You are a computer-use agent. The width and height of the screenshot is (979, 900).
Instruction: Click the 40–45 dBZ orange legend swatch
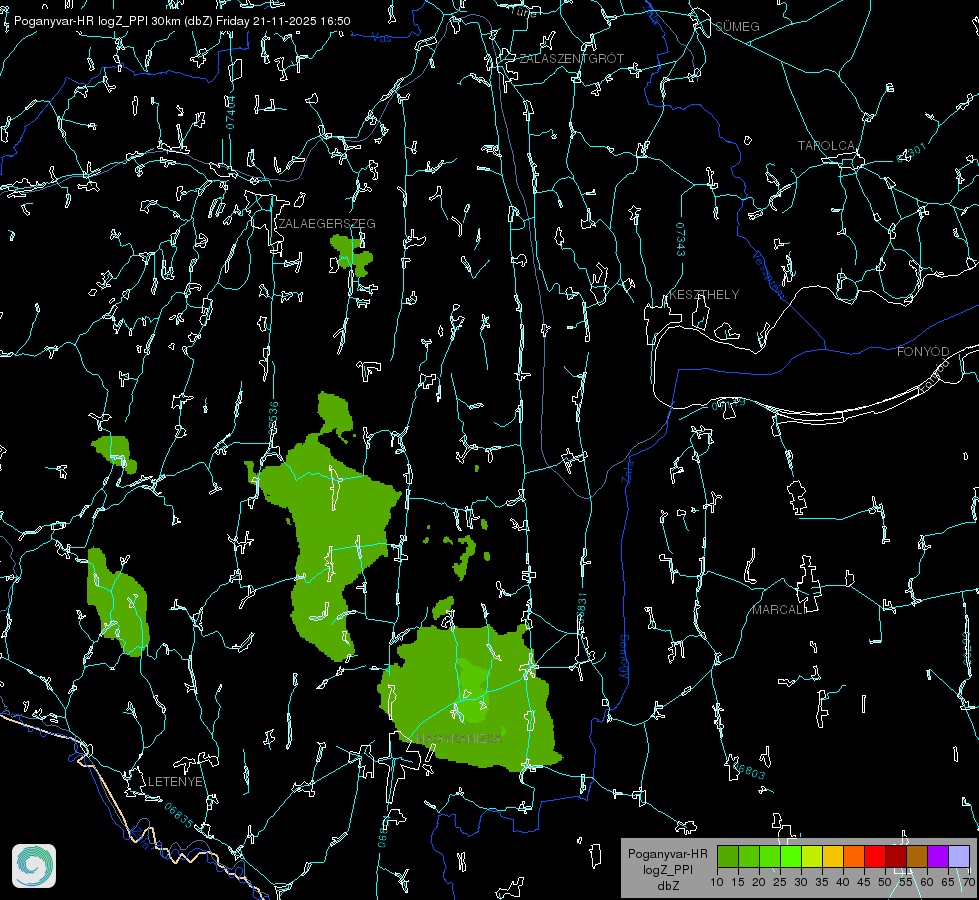(854, 856)
